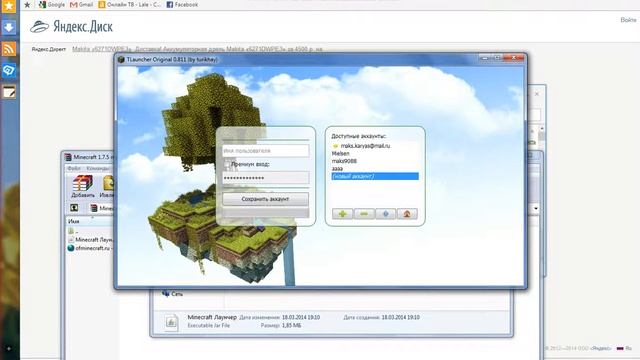Image resolution: width=640 pixels, height=360 pixels.
Task: Select the Mielsen account
Action: pos(375,153)
